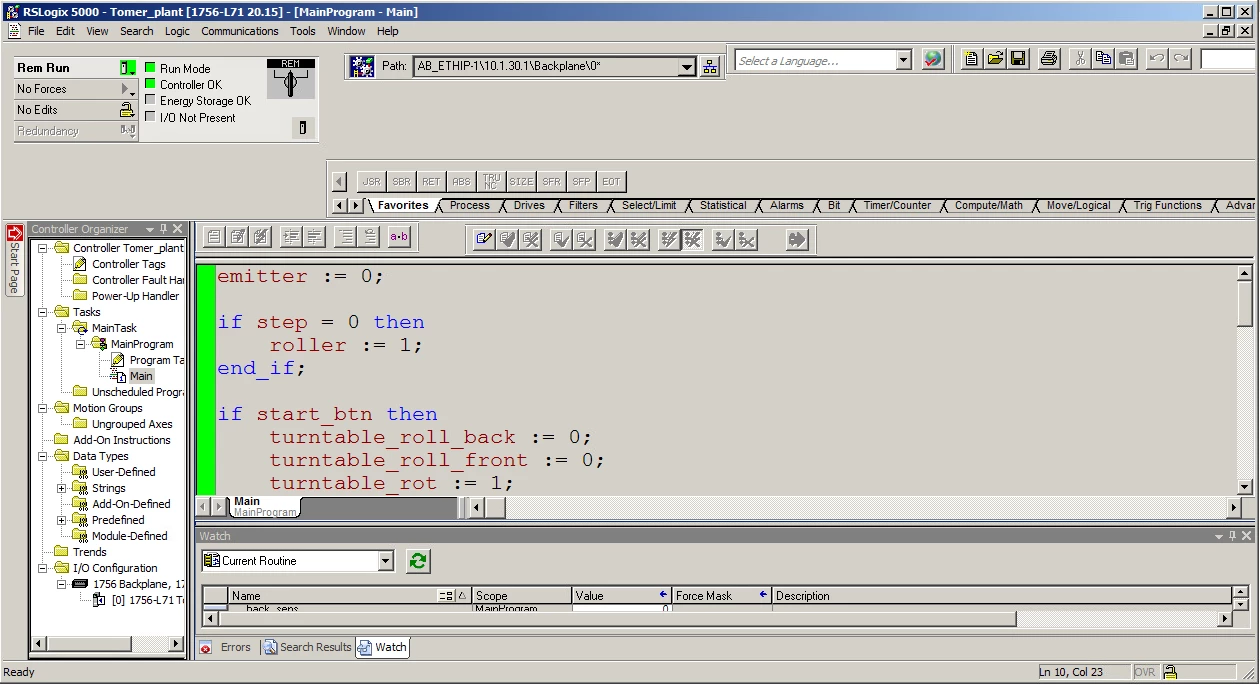Click the Print icon
This screenshot has height=685, width=1260.
[1048, 59]
